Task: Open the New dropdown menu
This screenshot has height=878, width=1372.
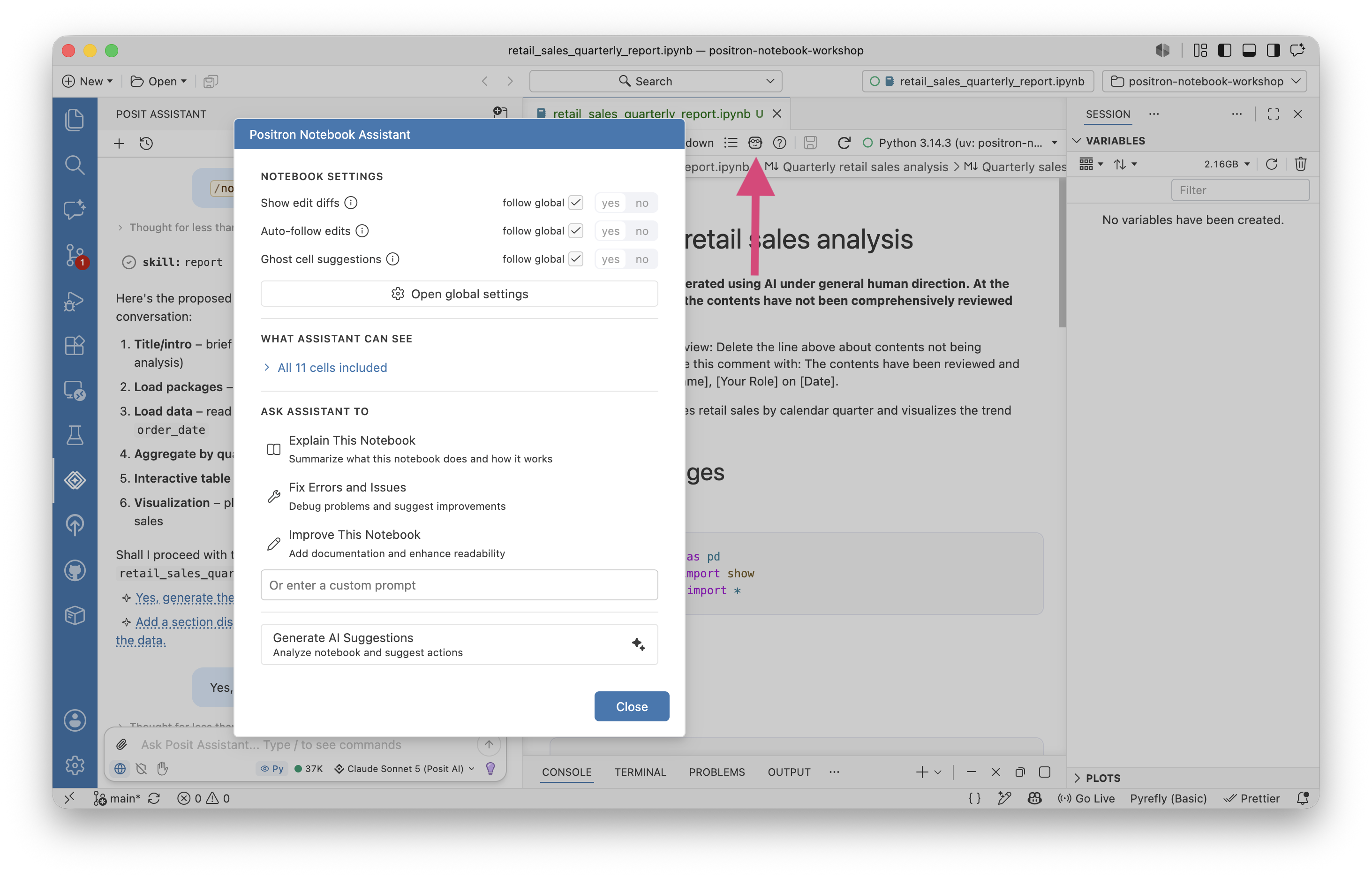Action: [x=87, y=81]
